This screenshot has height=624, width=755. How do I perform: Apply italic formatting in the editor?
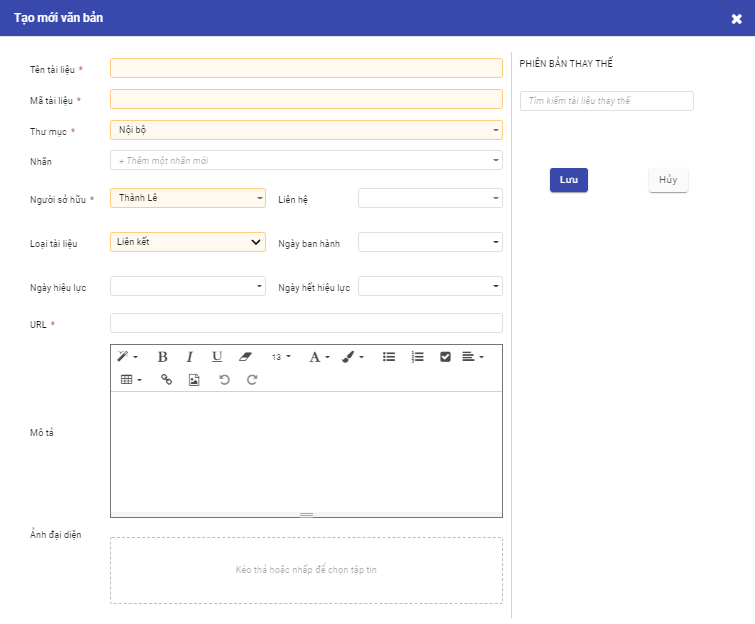(189, 357)
